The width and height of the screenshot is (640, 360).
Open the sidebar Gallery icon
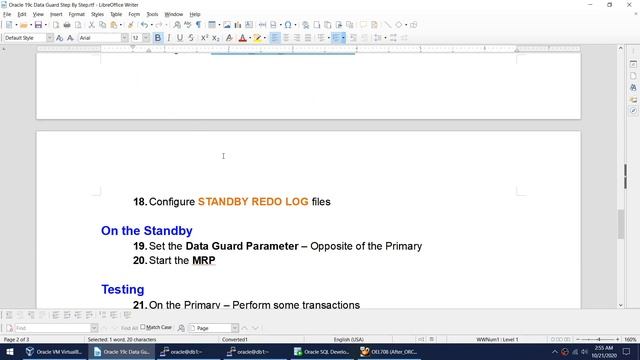tap(633, 99)
